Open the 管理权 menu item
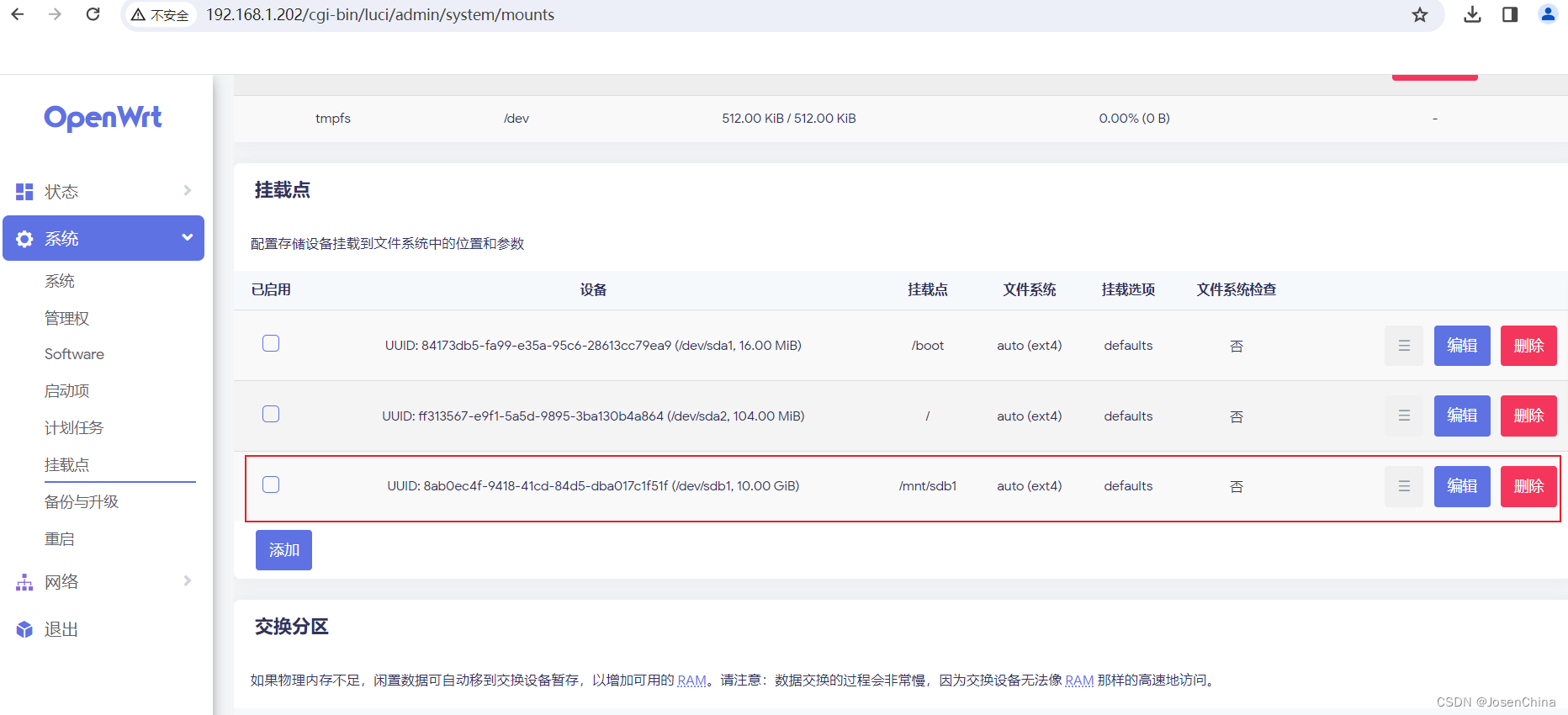This screenshot has width=1568, height=715. (x=67, y=318)
